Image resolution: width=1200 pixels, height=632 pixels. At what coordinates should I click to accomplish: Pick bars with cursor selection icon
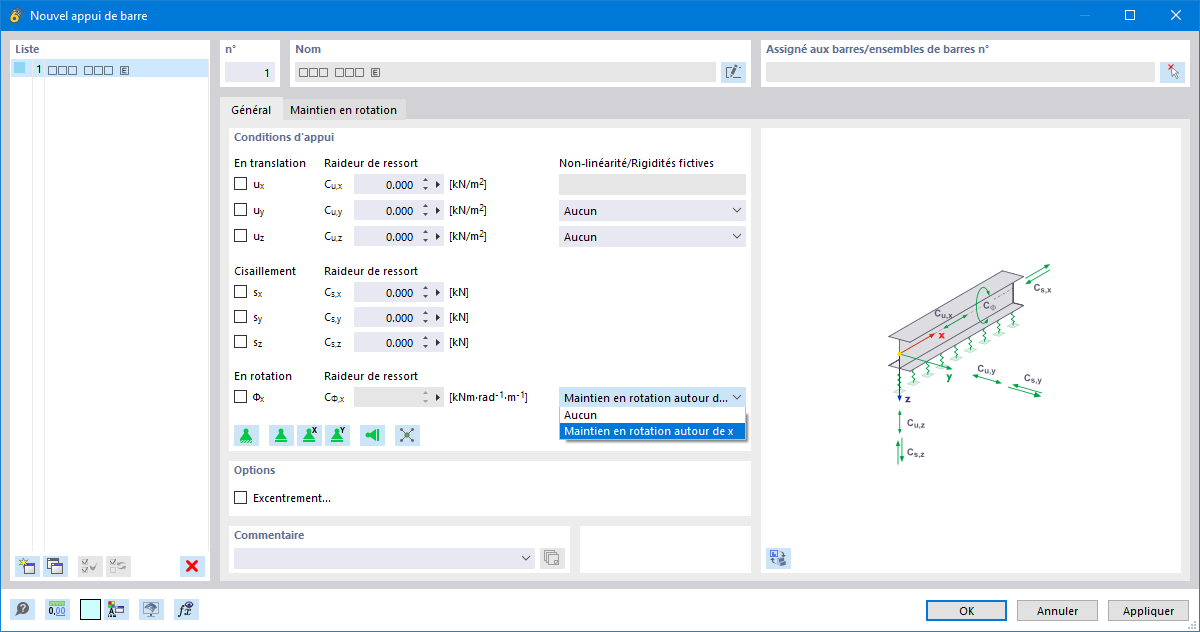[1173, 72]
